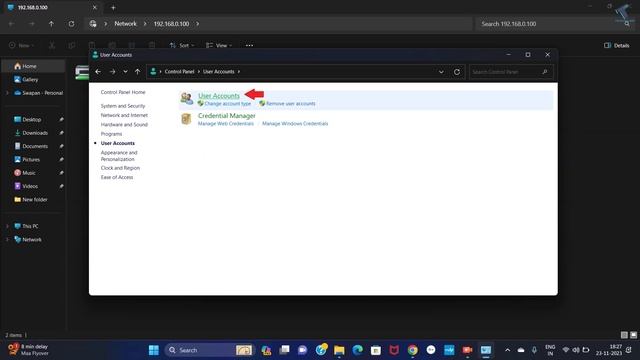
Task: Go to Control Panel Home
Action: point(123,92)
